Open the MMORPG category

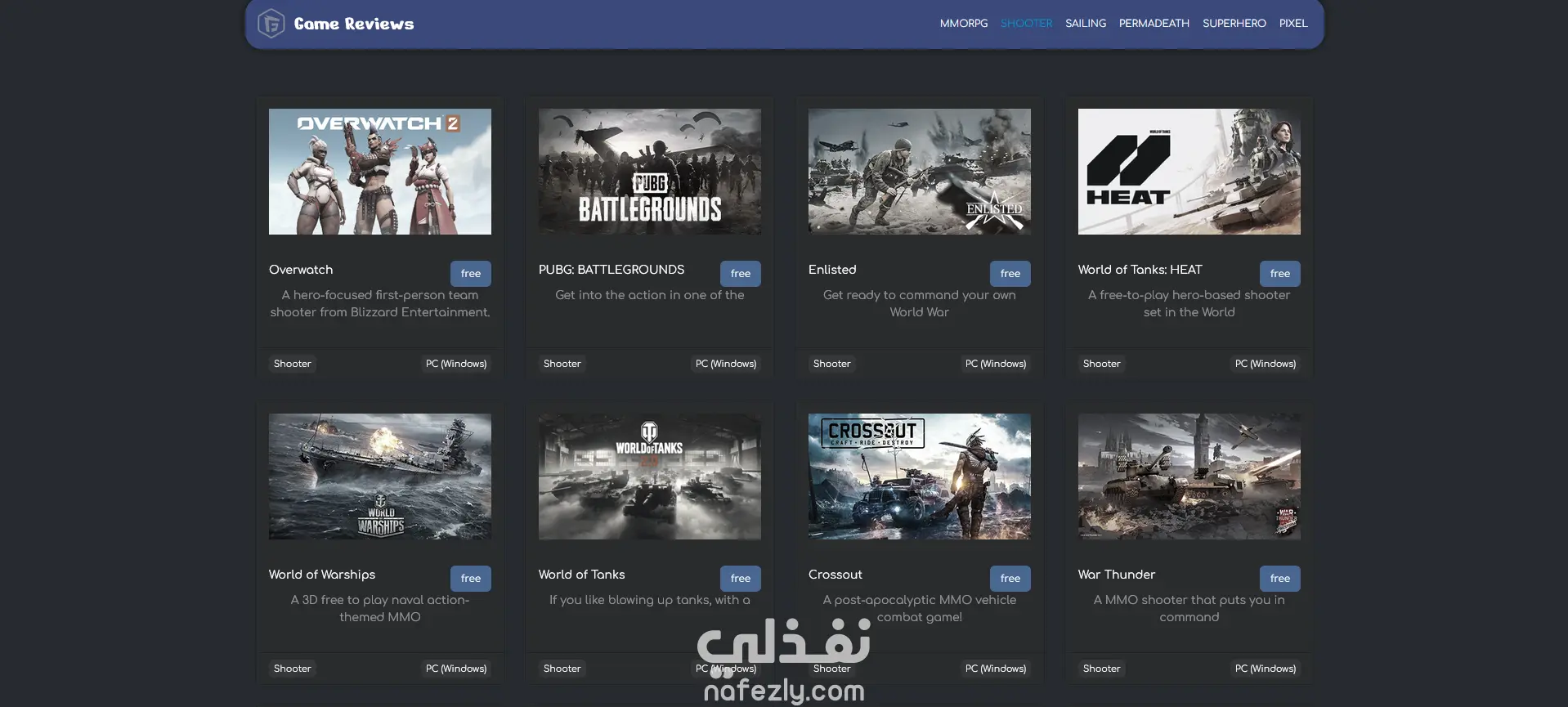(964, 24)
